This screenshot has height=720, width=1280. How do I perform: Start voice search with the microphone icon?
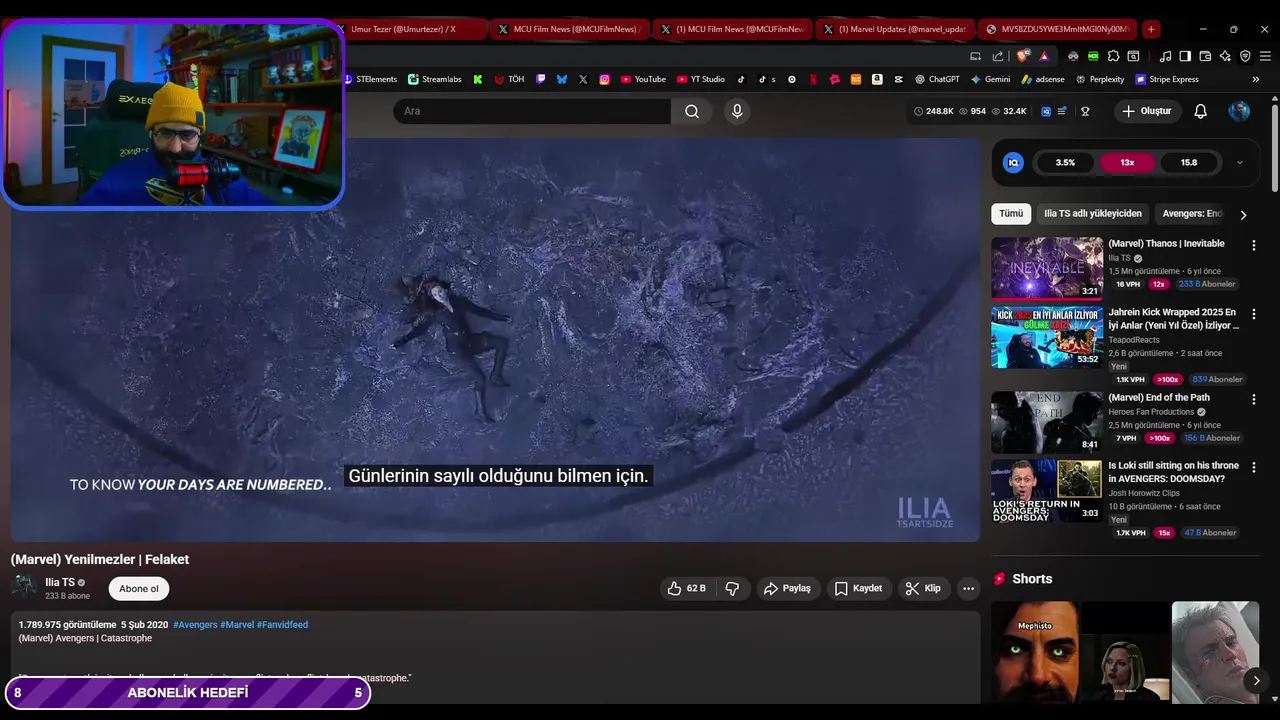click(737, 111)
